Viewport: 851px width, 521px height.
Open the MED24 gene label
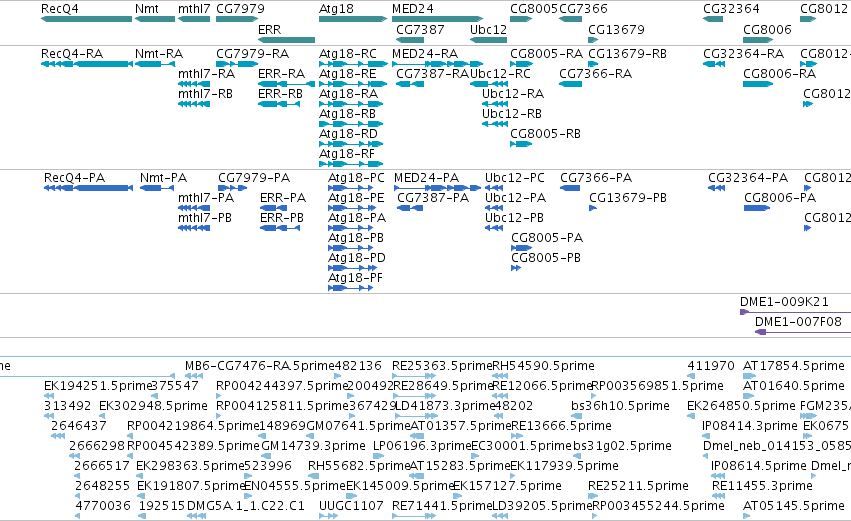[x=413, y=9]
